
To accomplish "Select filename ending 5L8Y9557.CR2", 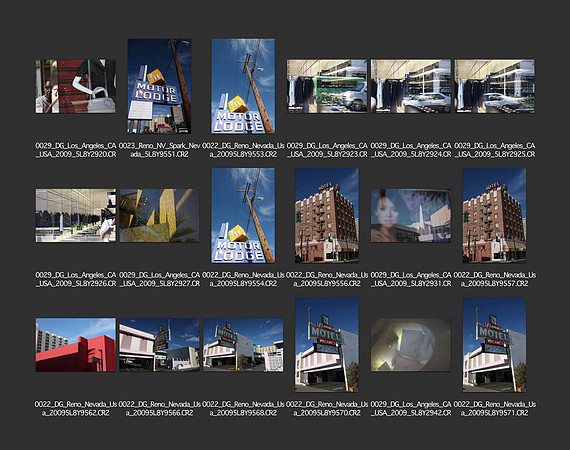I will pos(494,279).
